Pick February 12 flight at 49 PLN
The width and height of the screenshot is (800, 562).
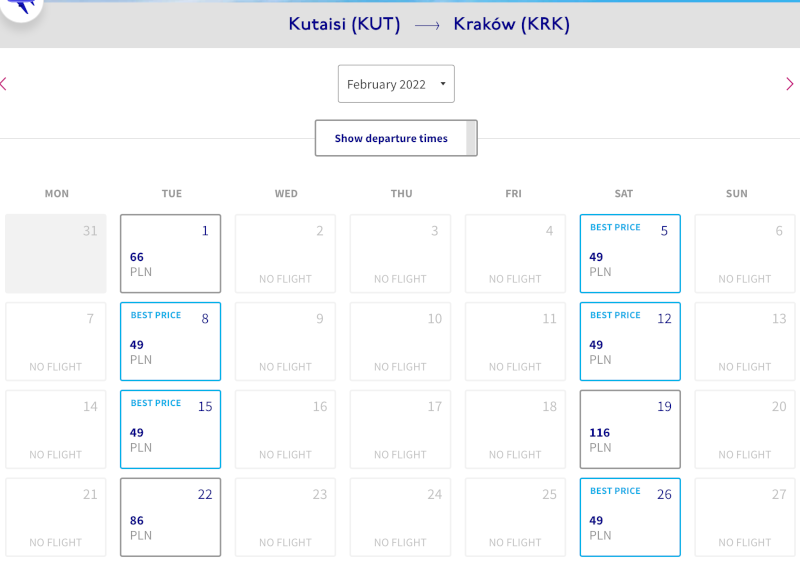click(630, 341)
